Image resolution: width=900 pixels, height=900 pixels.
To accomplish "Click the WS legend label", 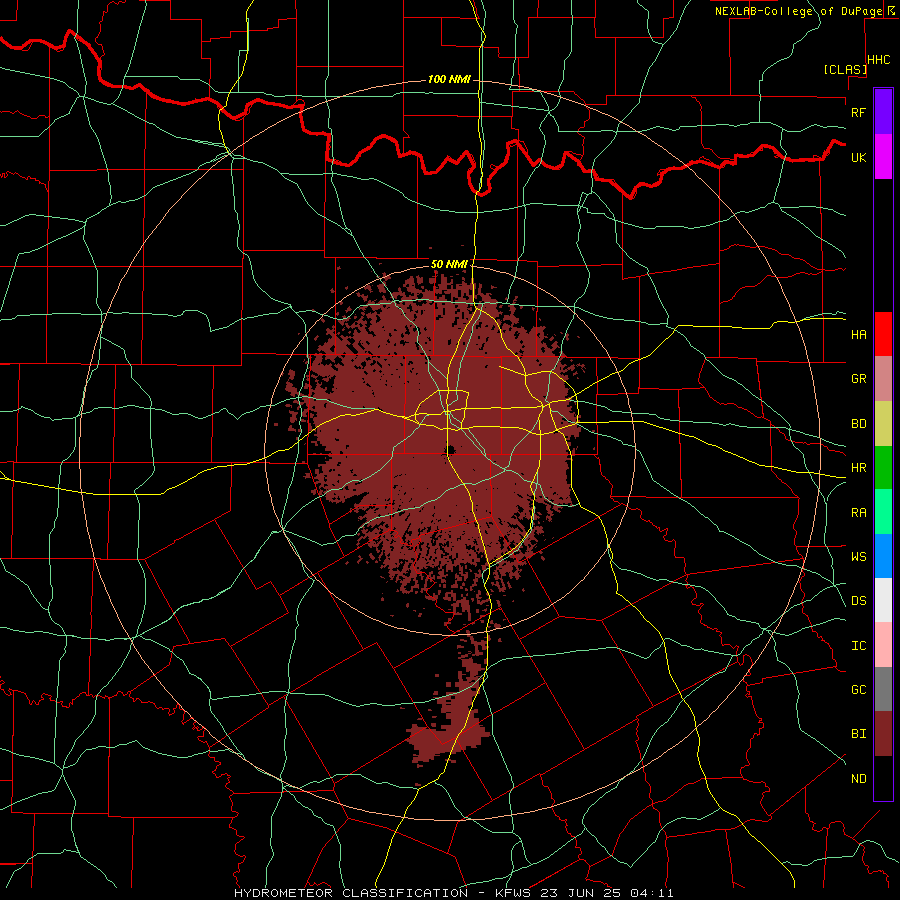I will (x=858, y=556).
